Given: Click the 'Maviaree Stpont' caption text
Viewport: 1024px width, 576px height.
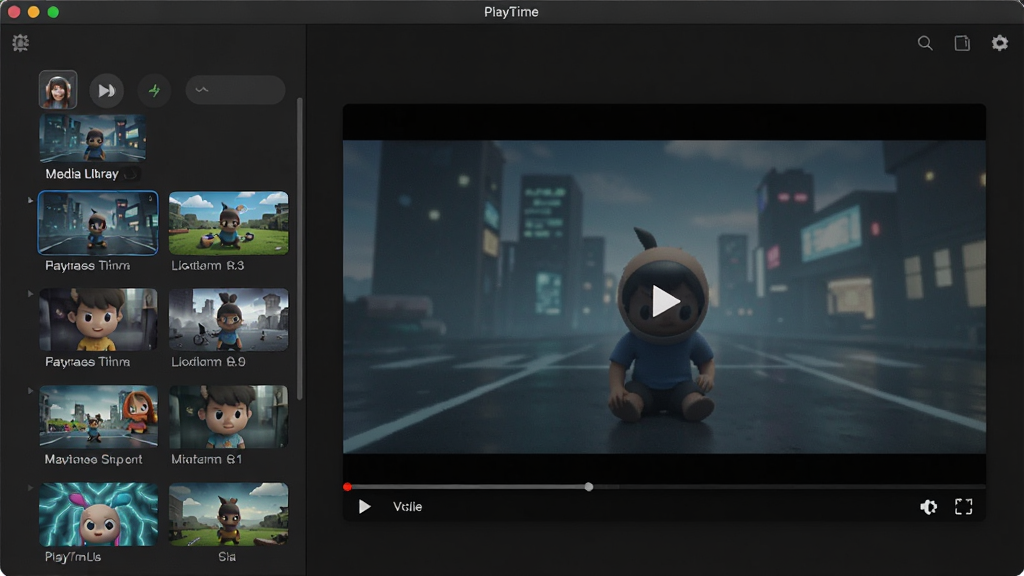Looking at the screenshot, I should click(93, 459).
